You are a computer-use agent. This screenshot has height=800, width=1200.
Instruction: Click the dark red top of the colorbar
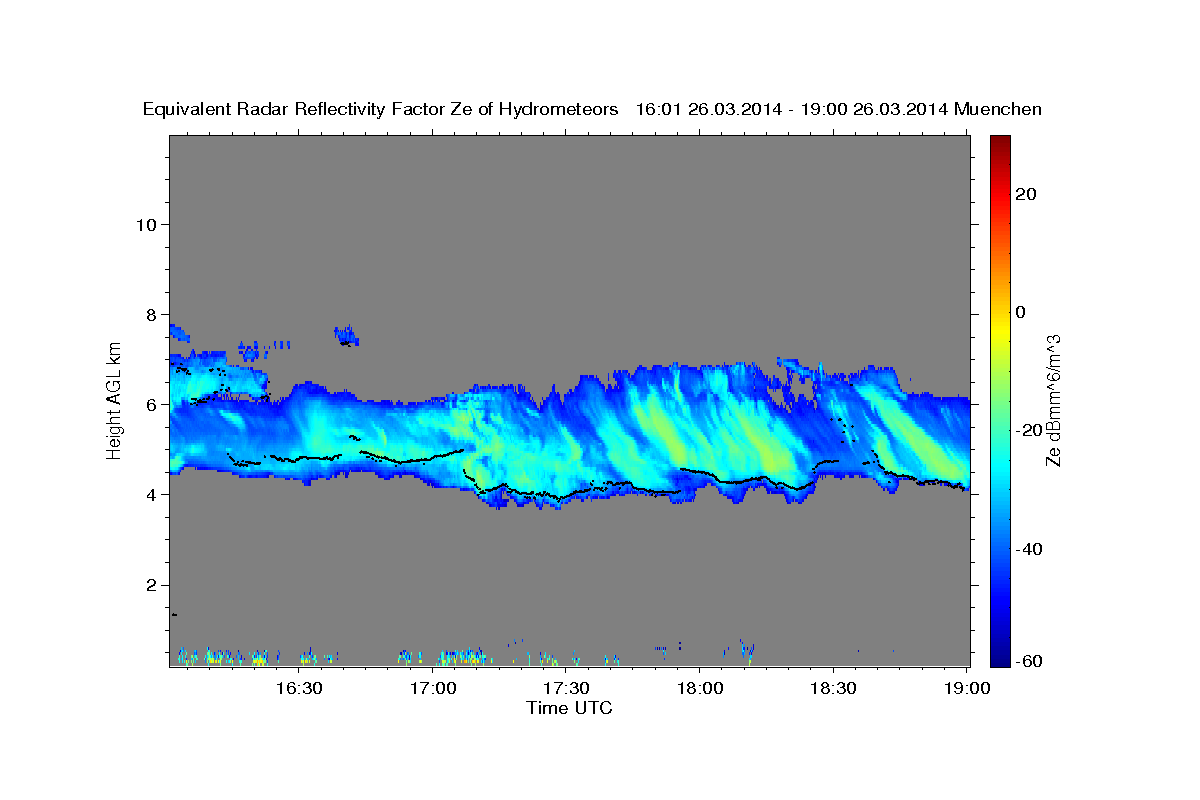(999, 142)
